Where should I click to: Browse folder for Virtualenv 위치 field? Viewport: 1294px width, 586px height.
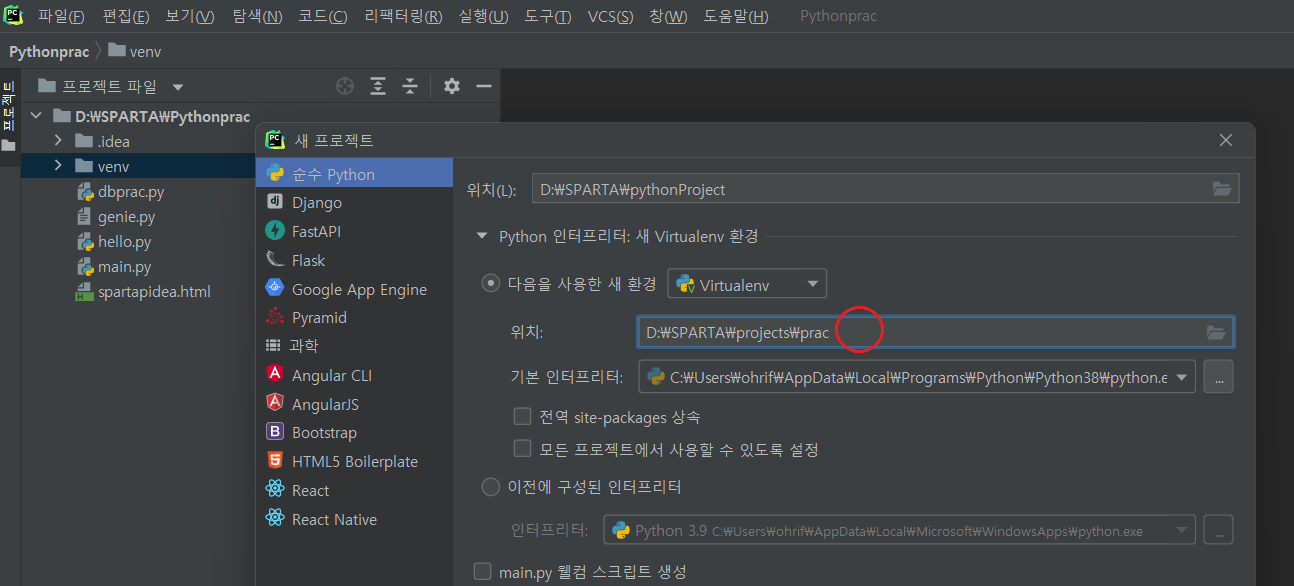1216,332
